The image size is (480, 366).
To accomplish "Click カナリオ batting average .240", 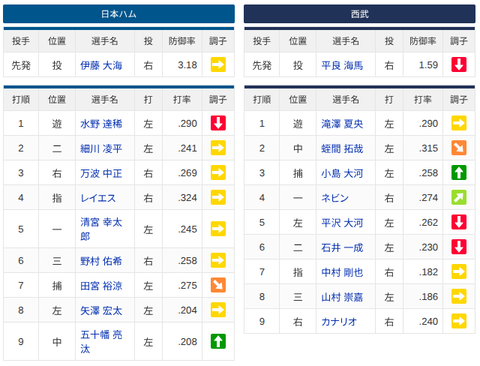I will 428,322.
